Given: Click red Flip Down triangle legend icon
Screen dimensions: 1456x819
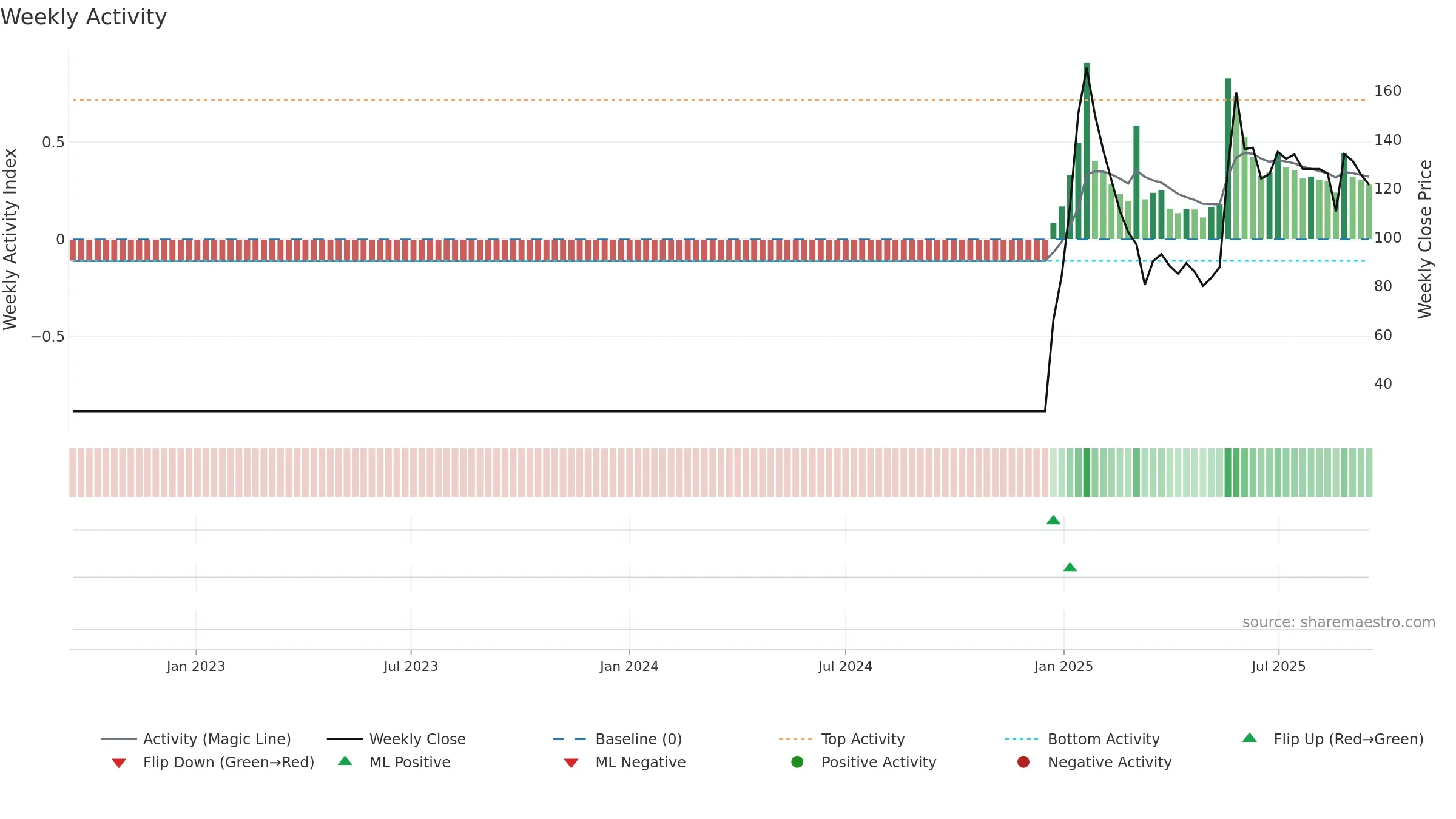Looking at the screenshot, I should 119,763.
